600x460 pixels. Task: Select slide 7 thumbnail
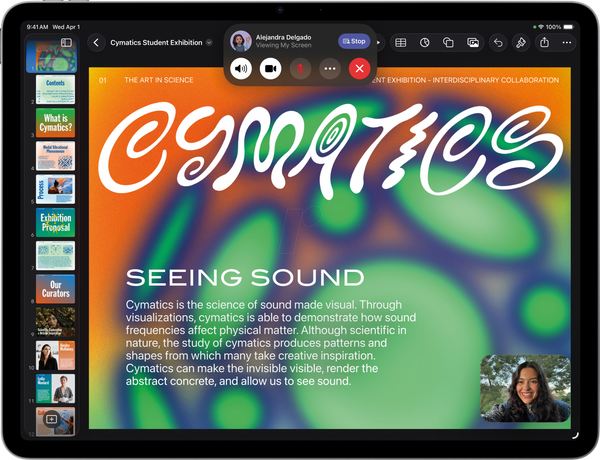point(55,256)
